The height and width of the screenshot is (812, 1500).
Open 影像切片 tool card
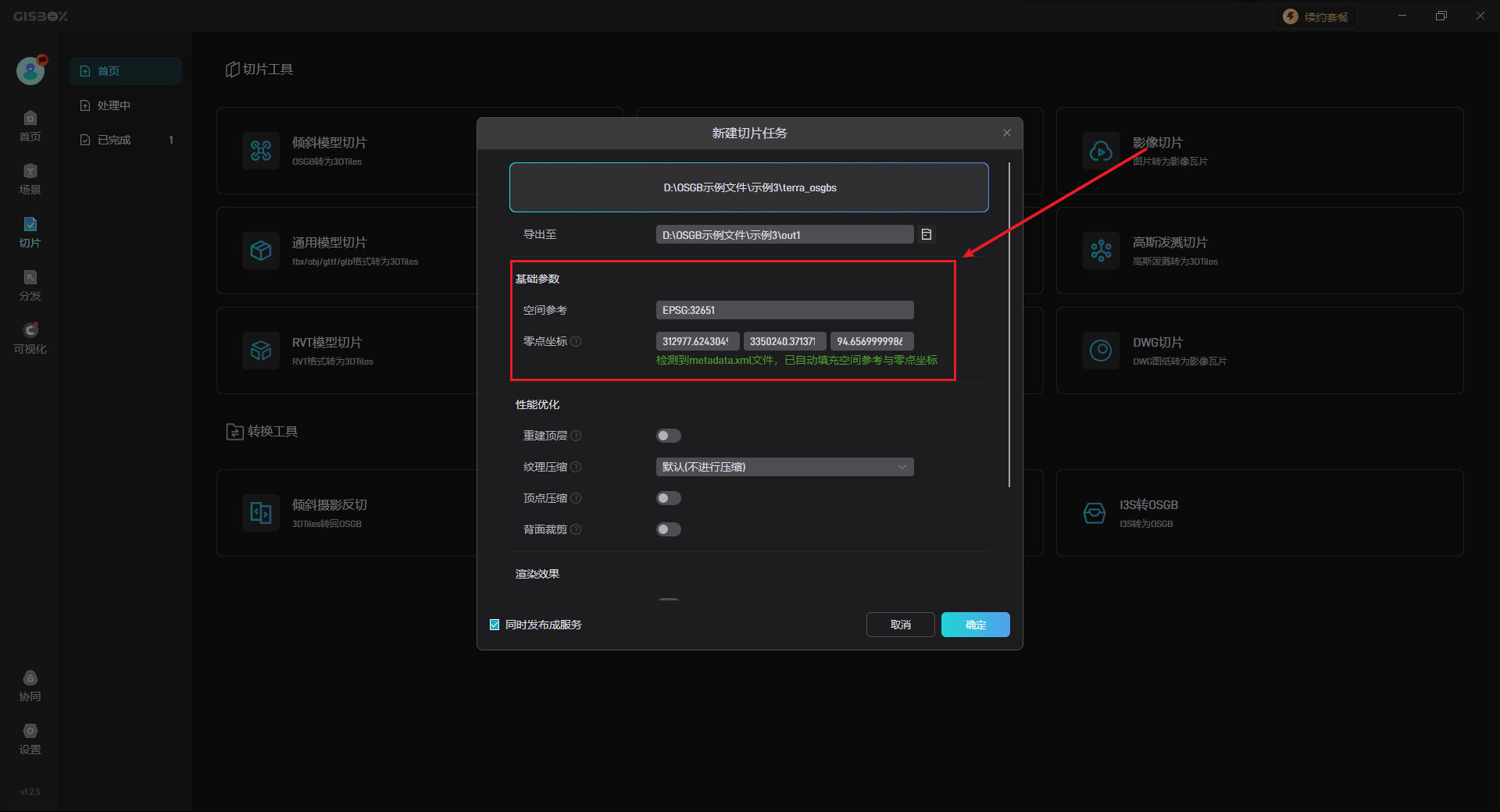point(1259,151)
